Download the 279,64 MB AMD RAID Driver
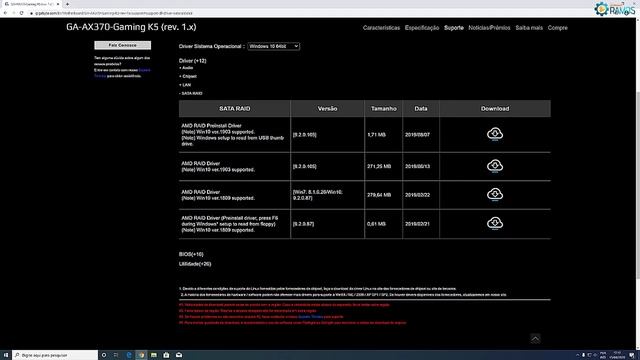 tap(495, 194)
